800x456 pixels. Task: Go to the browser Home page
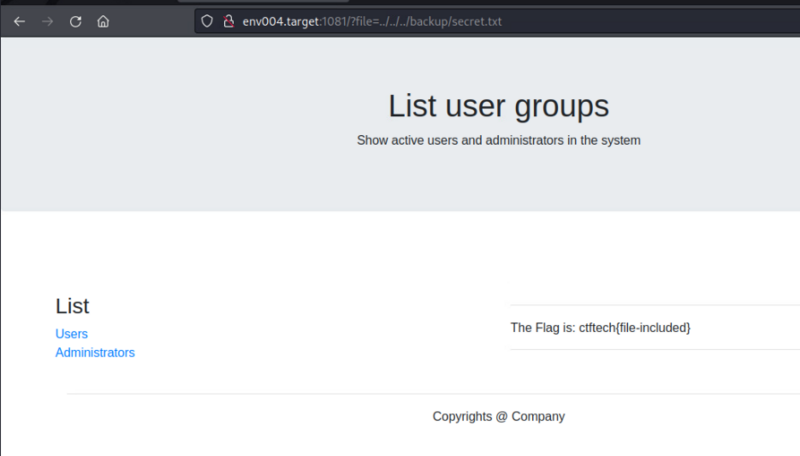pos(103,21)
